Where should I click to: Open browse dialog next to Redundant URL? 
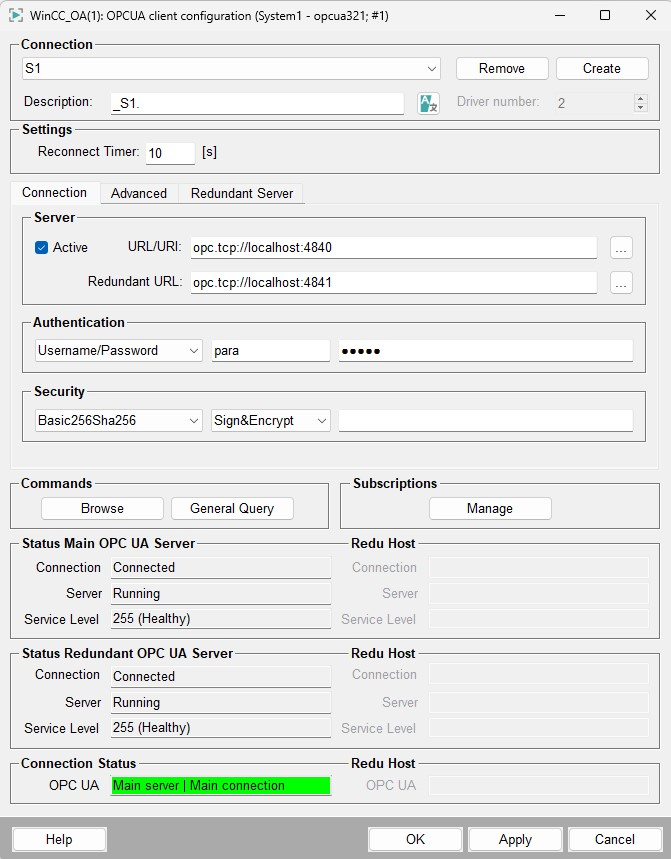pos(621,283)
